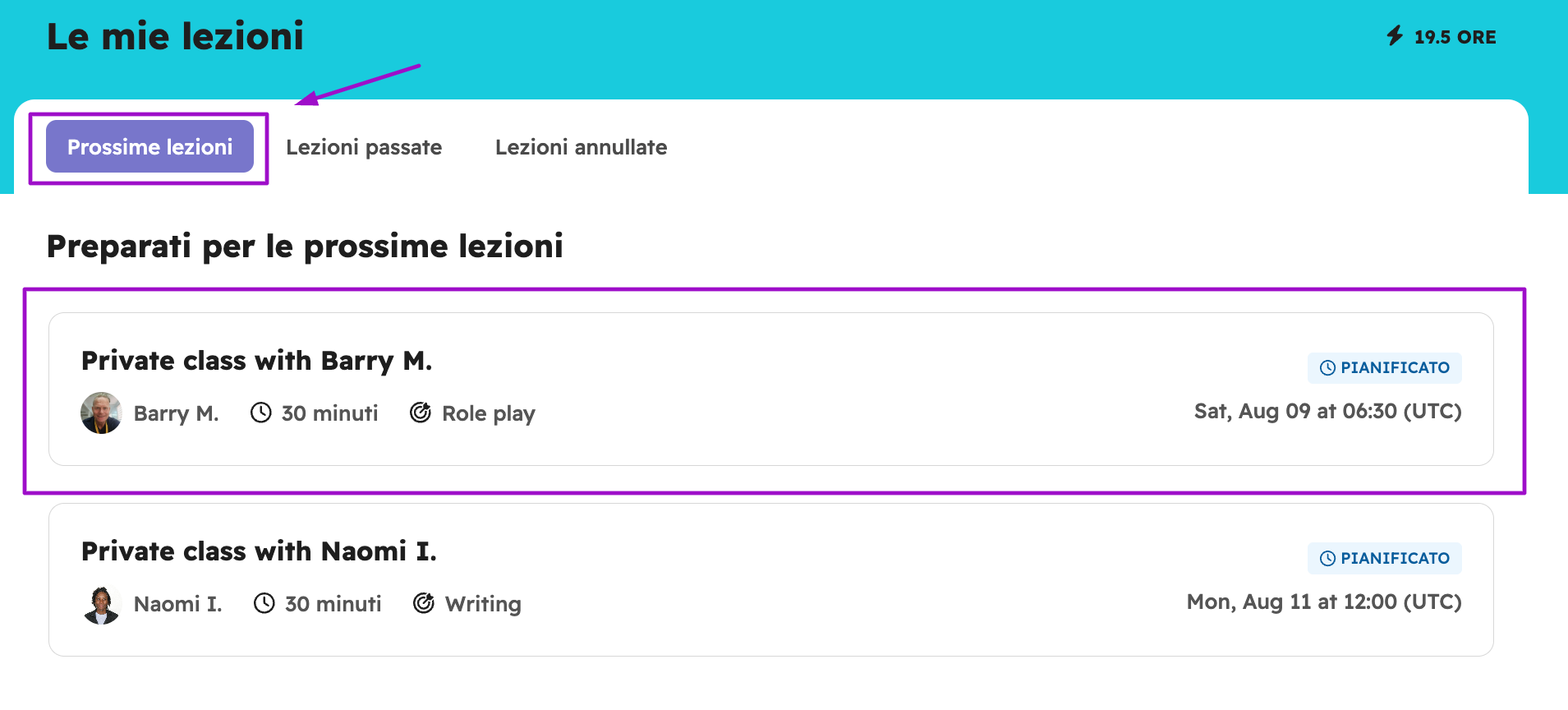Click the target icon beside Writing

point(424,603)
